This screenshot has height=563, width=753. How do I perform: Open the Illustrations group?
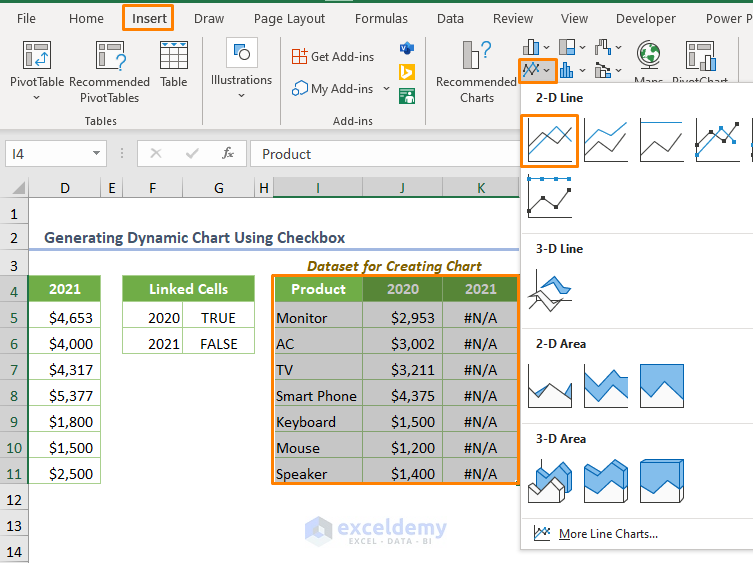pos(241,68)
